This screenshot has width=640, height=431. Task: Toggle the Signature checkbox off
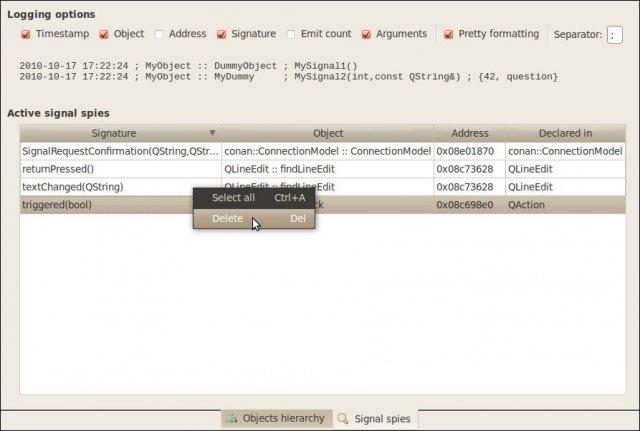click(221, 34)
